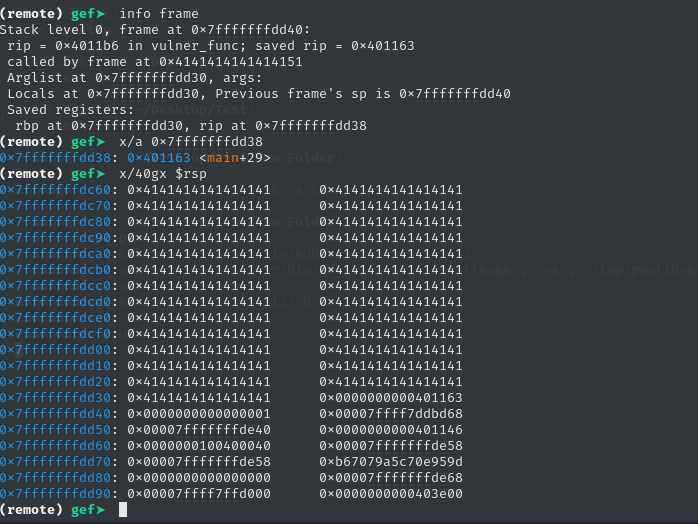
Task: Click the address 0x7fffffffdd30 row label
Action: [56, 398]
